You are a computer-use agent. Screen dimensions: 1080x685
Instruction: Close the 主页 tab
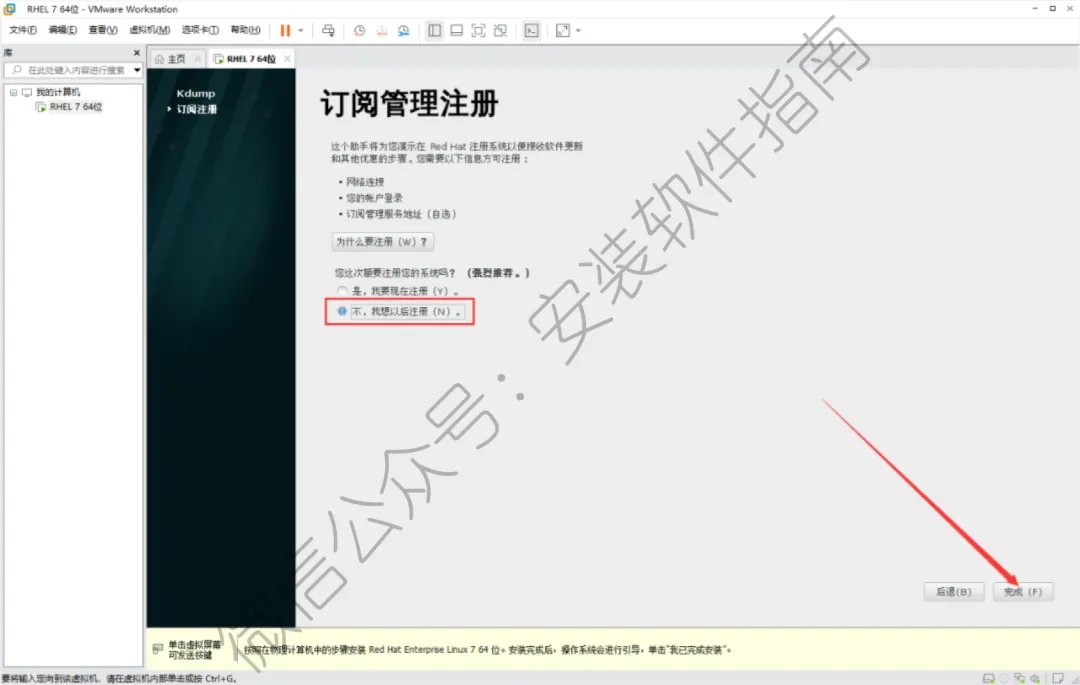pyautogui.click(x=198, y=59)
